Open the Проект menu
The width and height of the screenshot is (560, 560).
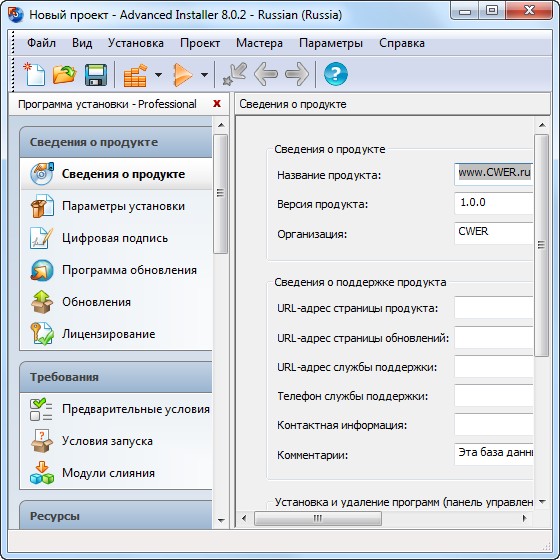coord(200,43)
